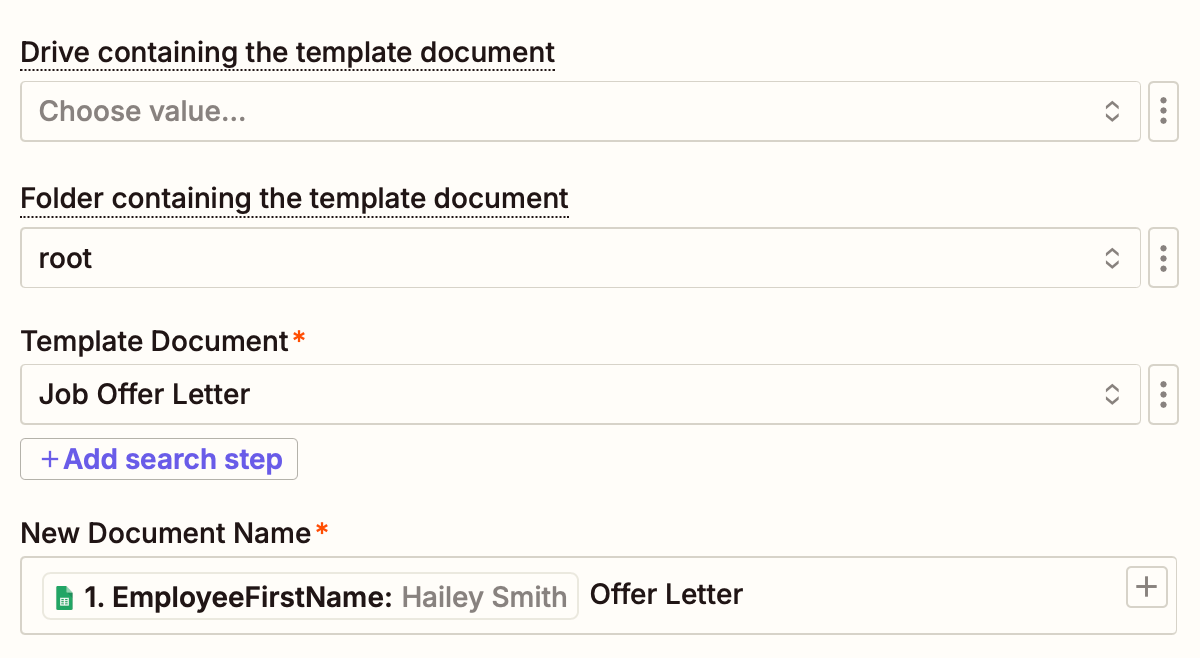This screenshot has height=658, width=1200.
Task: Click the up-down chevron in the Drive dropdown
Action: point(1112,111)
